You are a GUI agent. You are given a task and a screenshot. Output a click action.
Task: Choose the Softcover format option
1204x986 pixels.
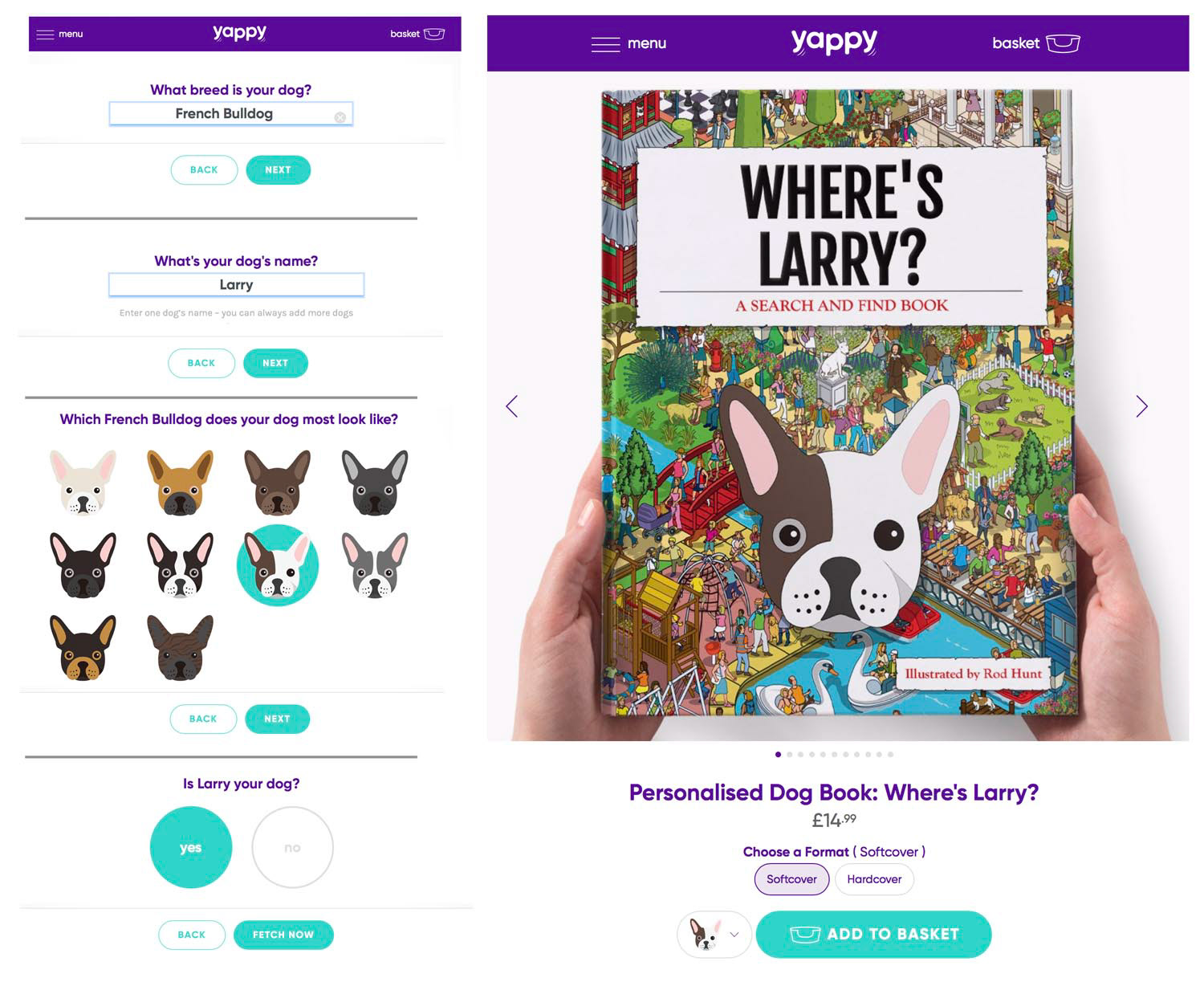tap(791, 879)
